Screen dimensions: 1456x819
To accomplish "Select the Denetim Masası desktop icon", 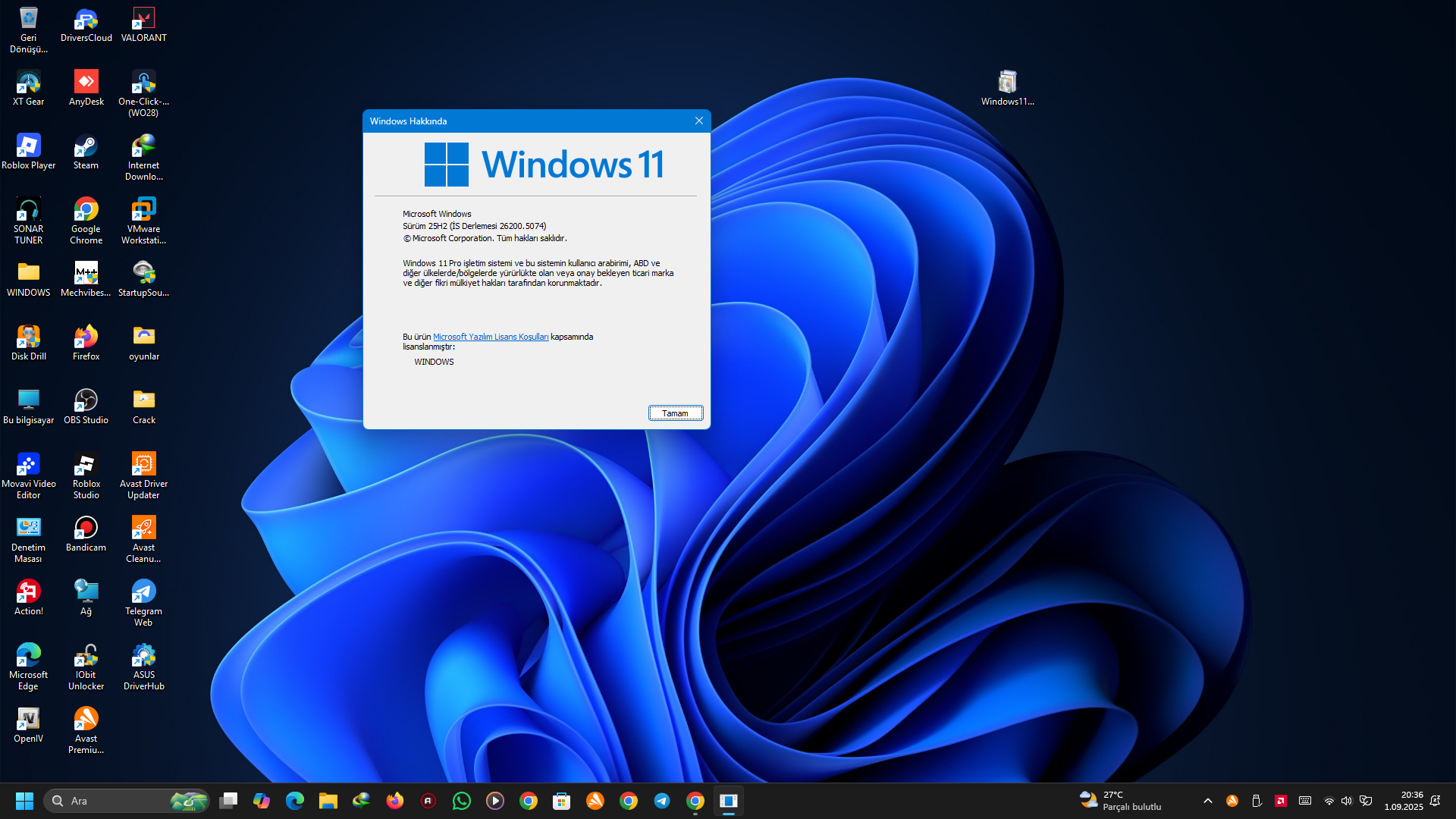I will tap(29, 540).
